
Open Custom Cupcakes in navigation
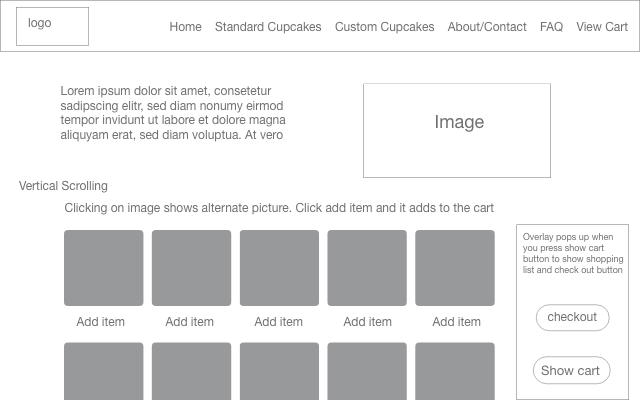pos(384,27)
